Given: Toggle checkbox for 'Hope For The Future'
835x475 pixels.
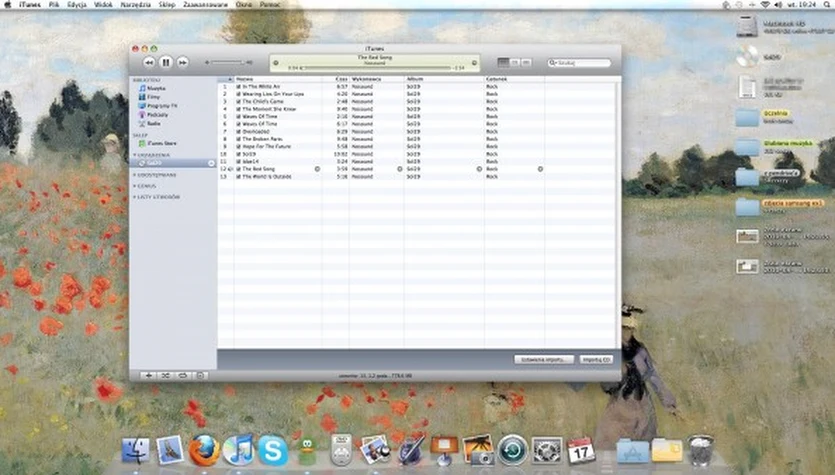Looking at the screenshot, I should 238,146.
